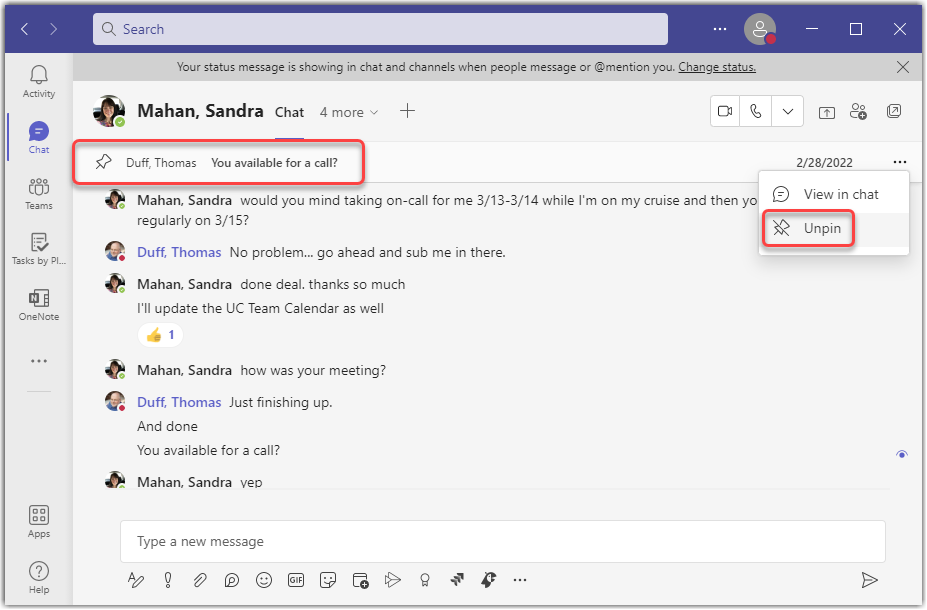Open the GIF picker

pyautogui.click(x=296, y=579)
